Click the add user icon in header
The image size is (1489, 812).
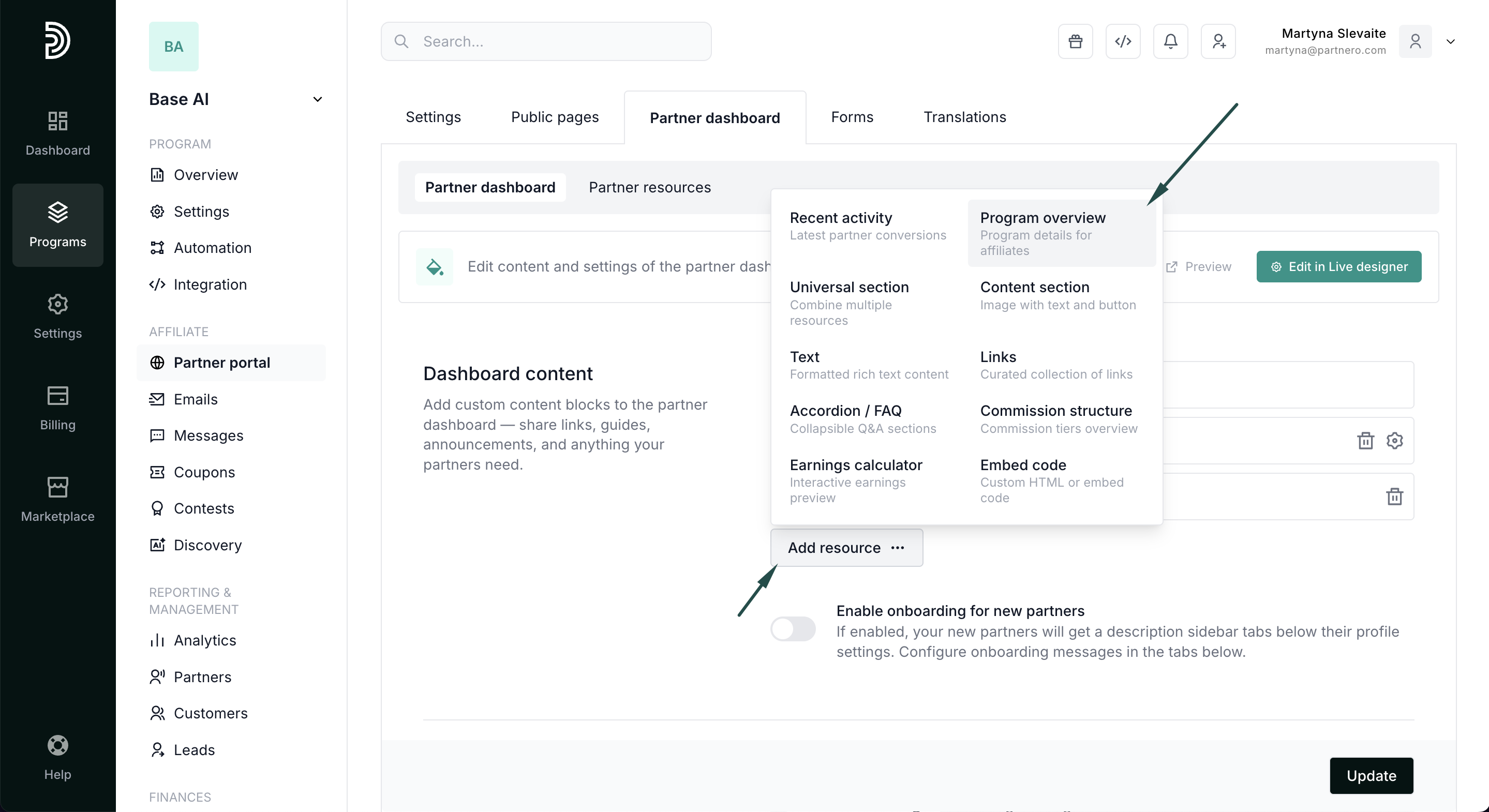[x=1218, y=41]
